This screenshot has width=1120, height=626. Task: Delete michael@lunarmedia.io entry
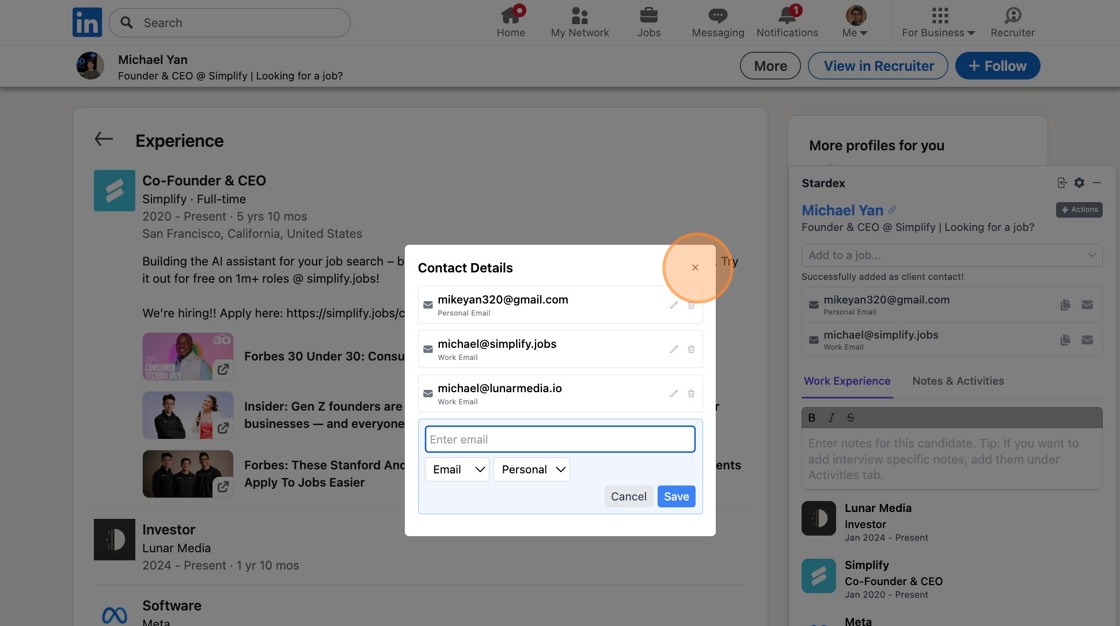point(691,394)
